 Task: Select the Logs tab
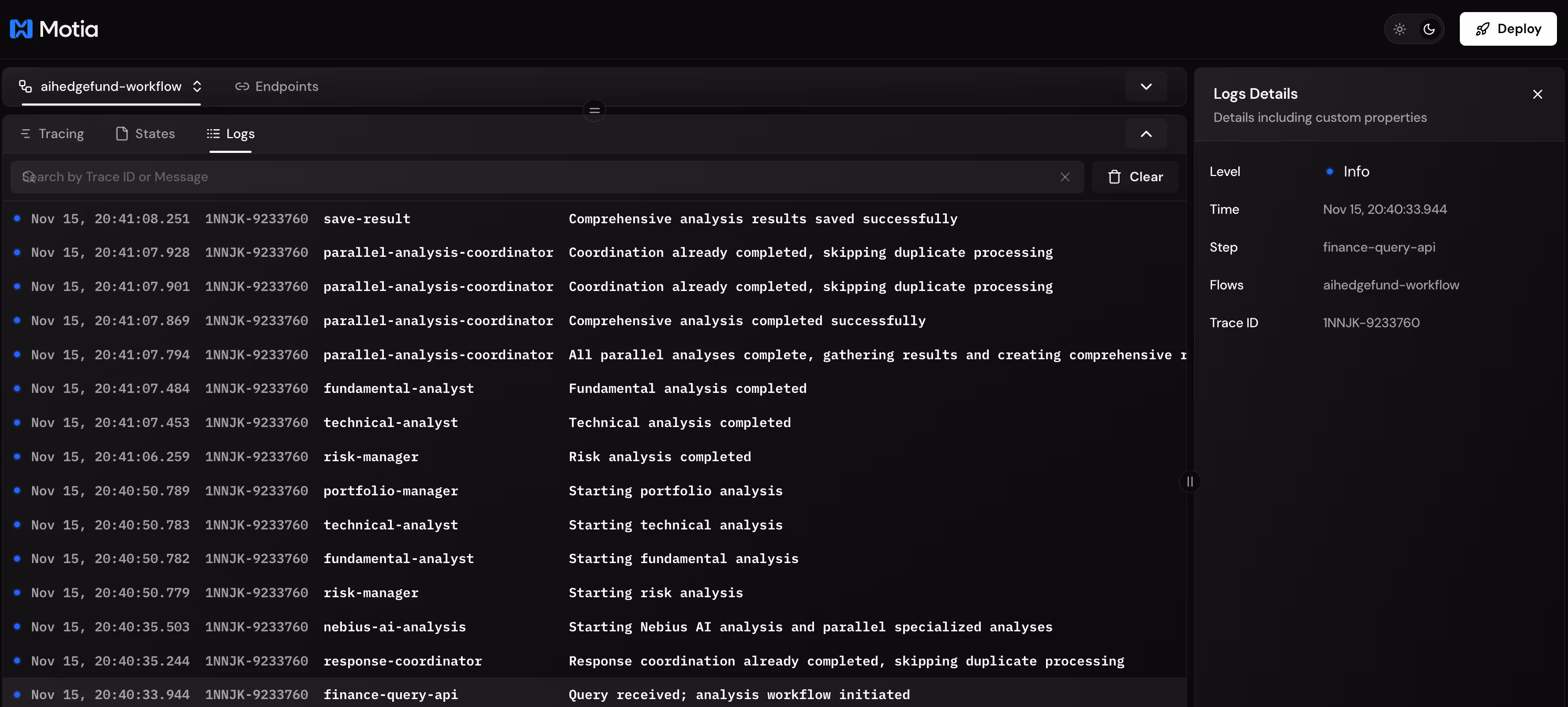[231, 134]
